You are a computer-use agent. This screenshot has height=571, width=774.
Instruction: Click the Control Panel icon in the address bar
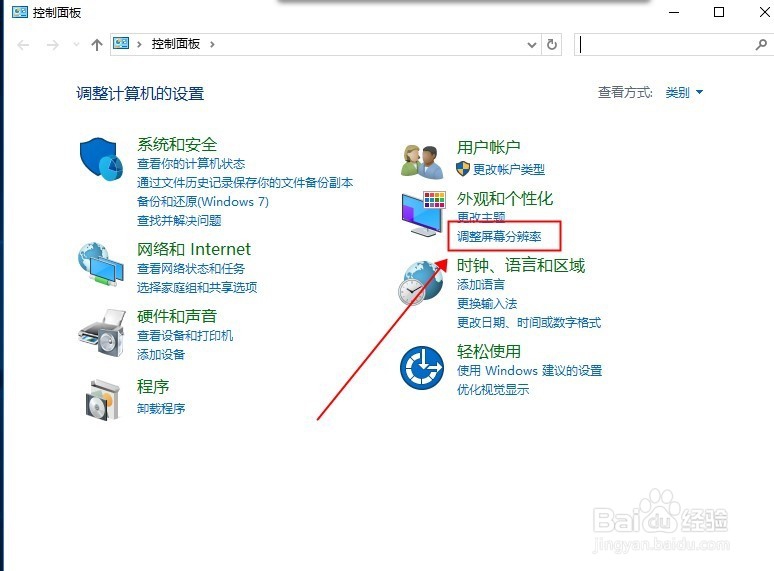[x=121, y=43]
